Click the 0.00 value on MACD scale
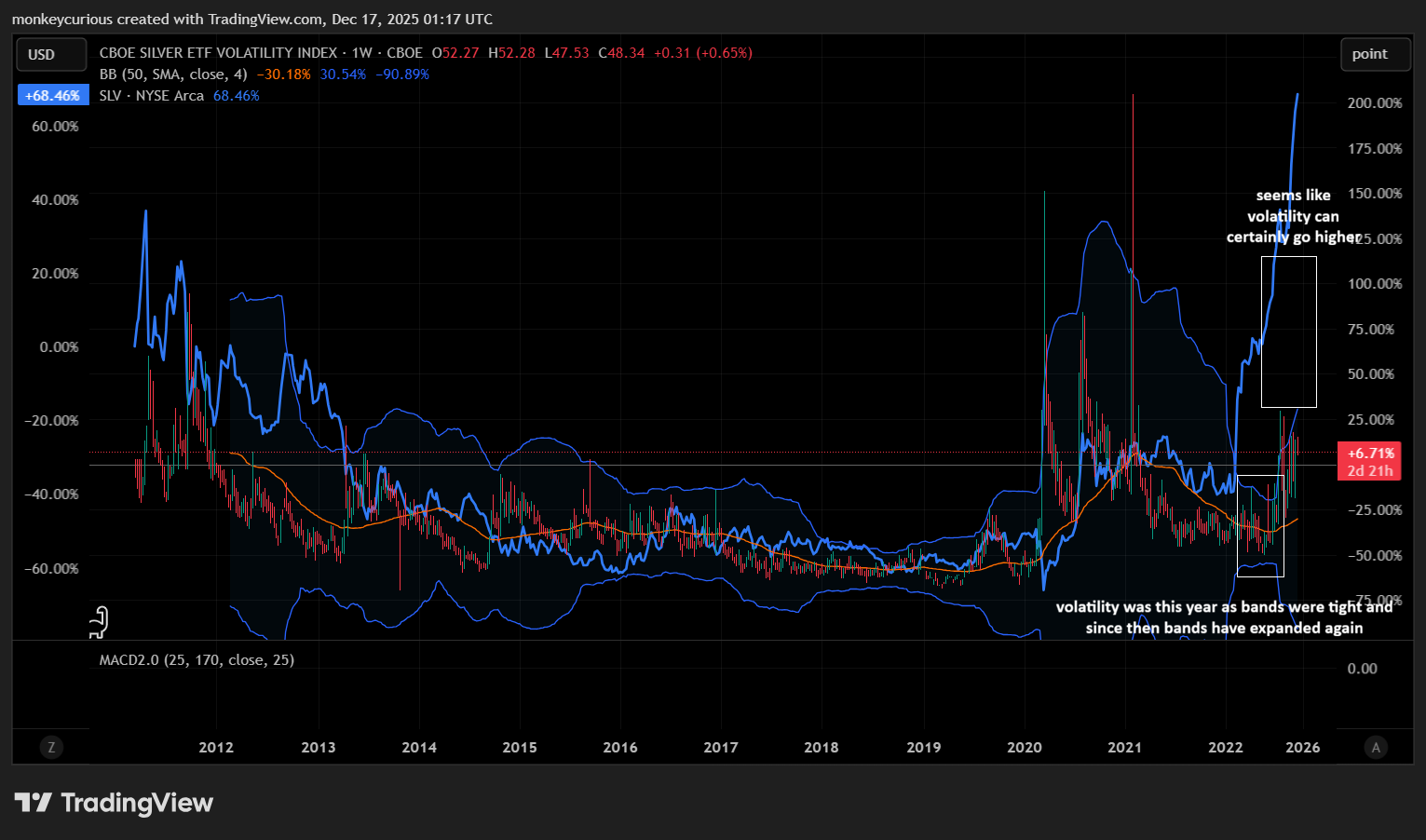 tap(1362, 669)
